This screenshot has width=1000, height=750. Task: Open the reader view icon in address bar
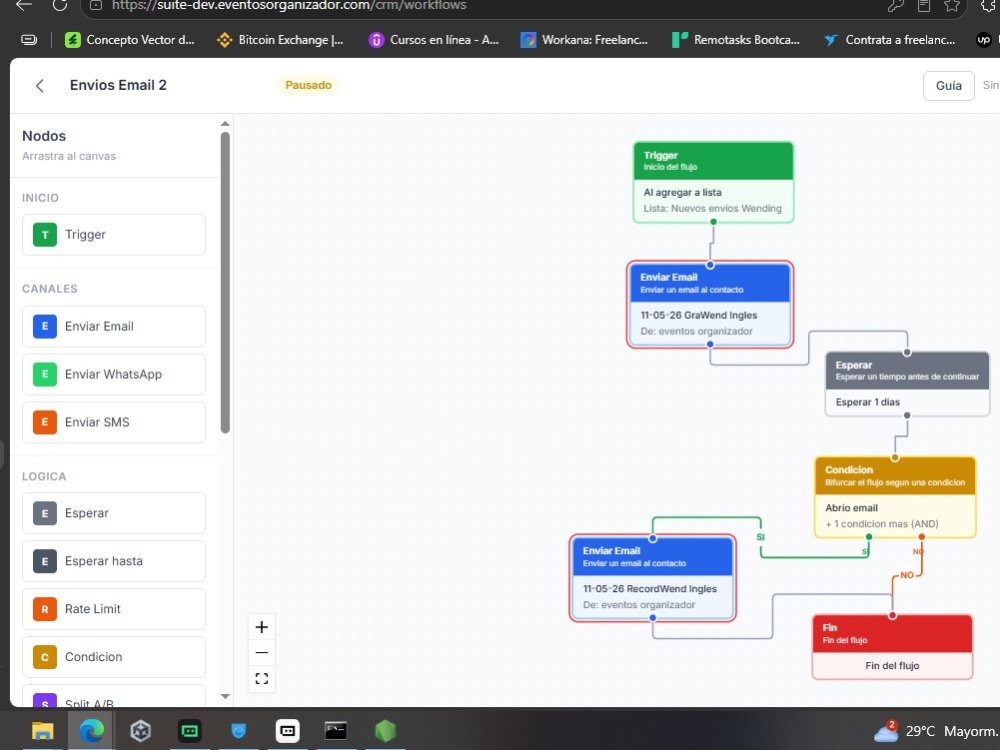[923, 6]
